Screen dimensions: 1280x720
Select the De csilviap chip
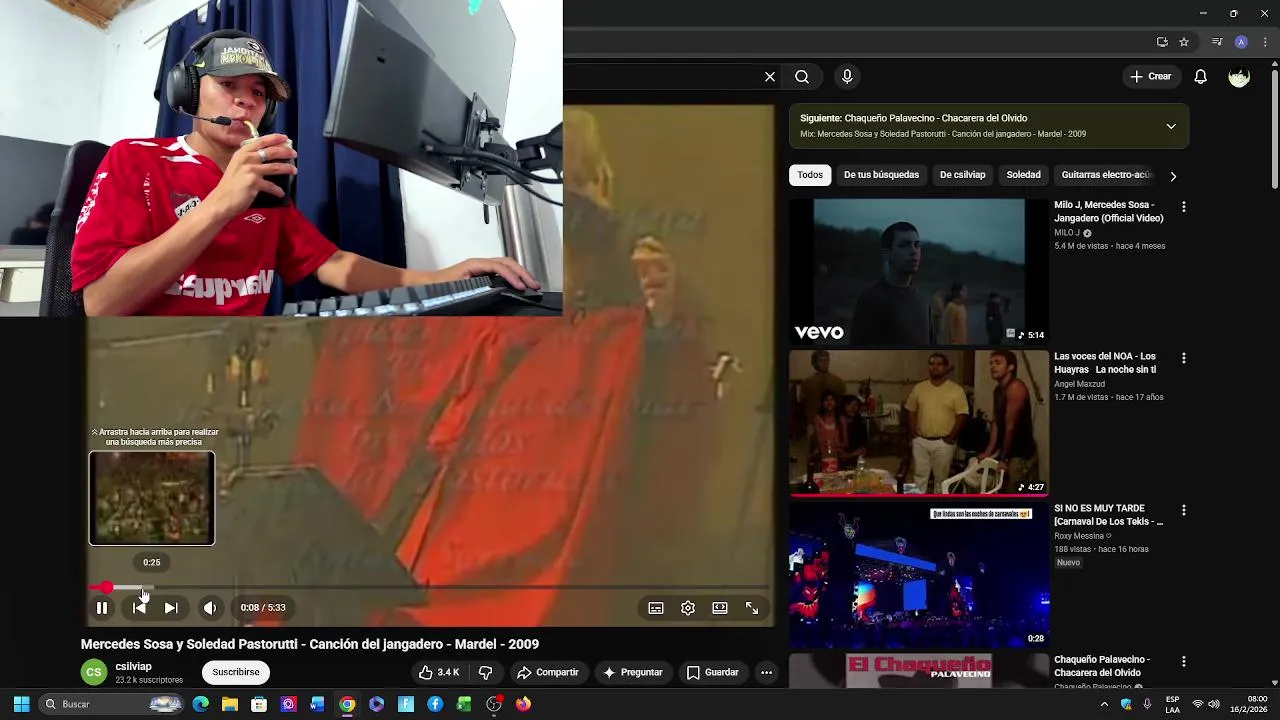pos(962,175)
